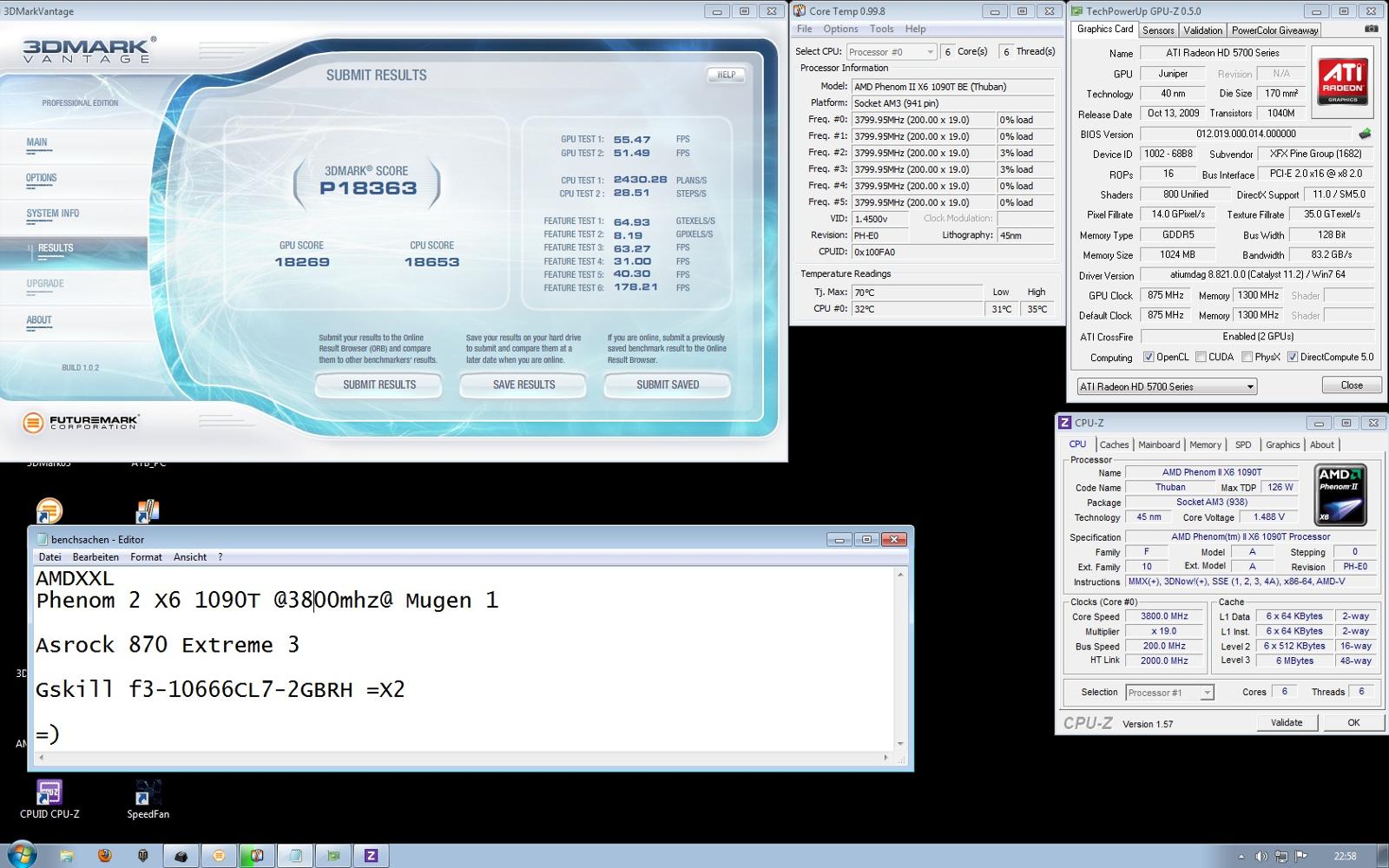
Task: Click Notepad horizontal scrollbar right arrow
Action: (885, 758)
